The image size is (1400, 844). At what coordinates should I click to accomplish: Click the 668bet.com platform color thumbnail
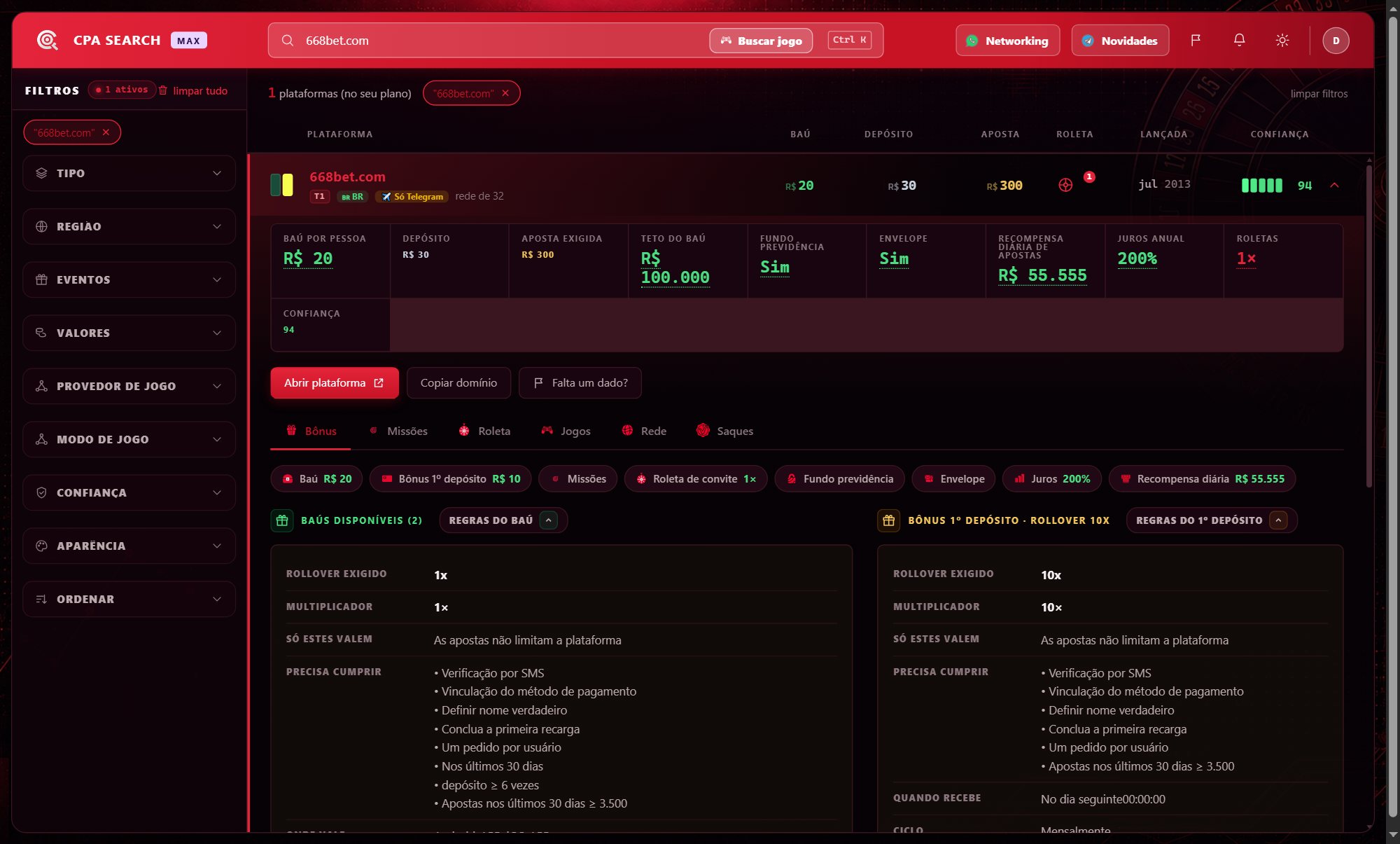281,185
